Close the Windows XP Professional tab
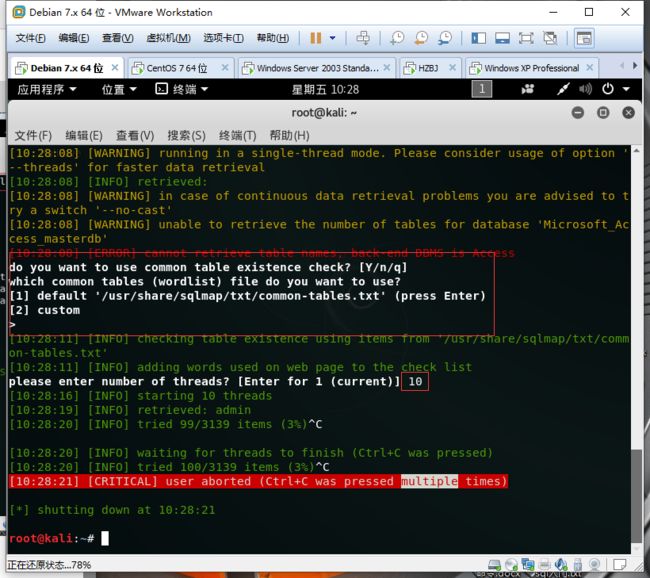650x578 pixels. coord(589,67)
